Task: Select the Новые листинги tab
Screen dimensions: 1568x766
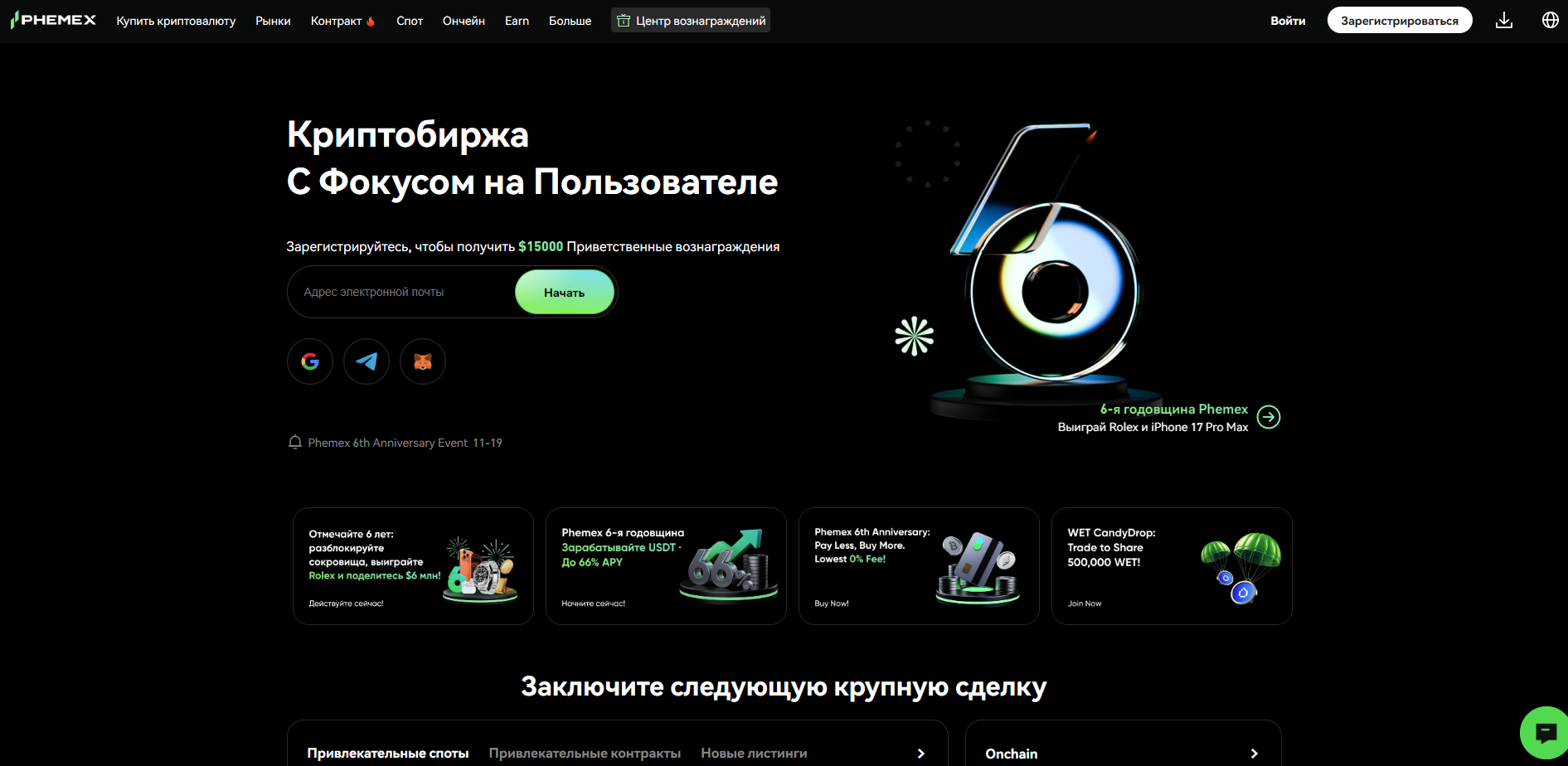Action: tap(754, 753)
